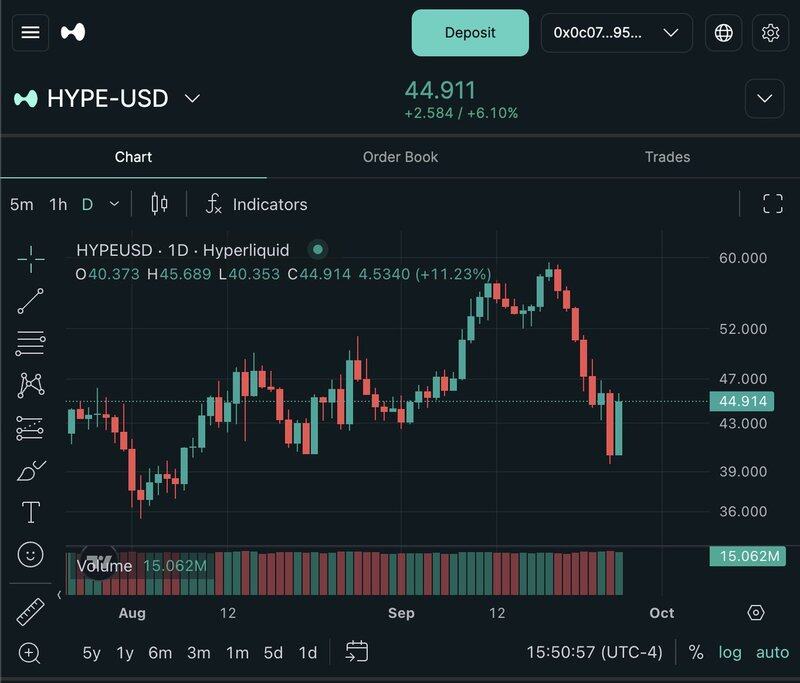Viewport: 800px width, 683px height.
Task: Switch to the Trades tab
Action: (667, 157)
